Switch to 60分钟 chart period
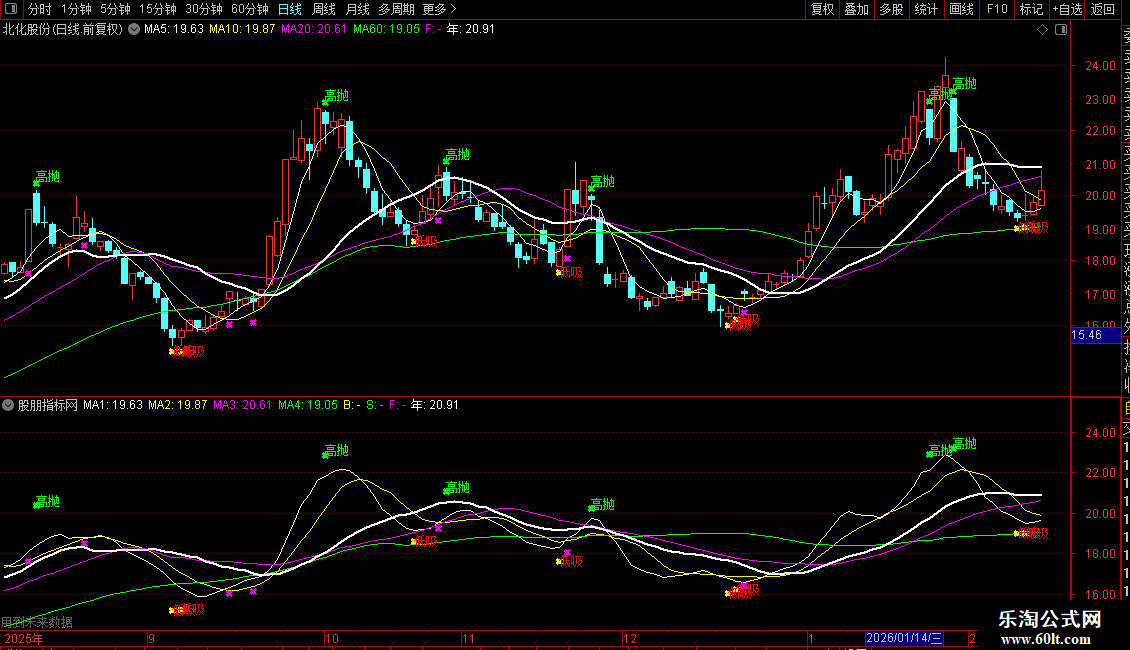This screenshot has height=650, width=1130. (x=249, y=9)
